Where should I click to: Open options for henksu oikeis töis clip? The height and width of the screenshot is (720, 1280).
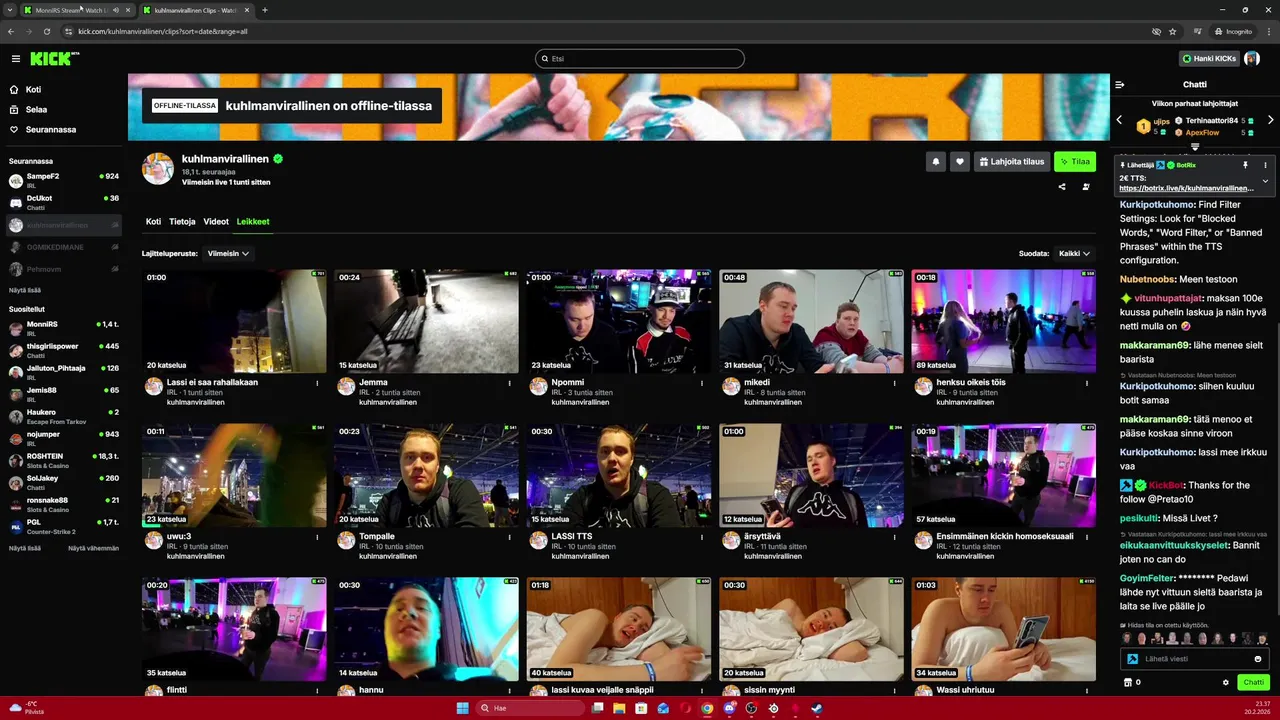[x=1086, y=383]
